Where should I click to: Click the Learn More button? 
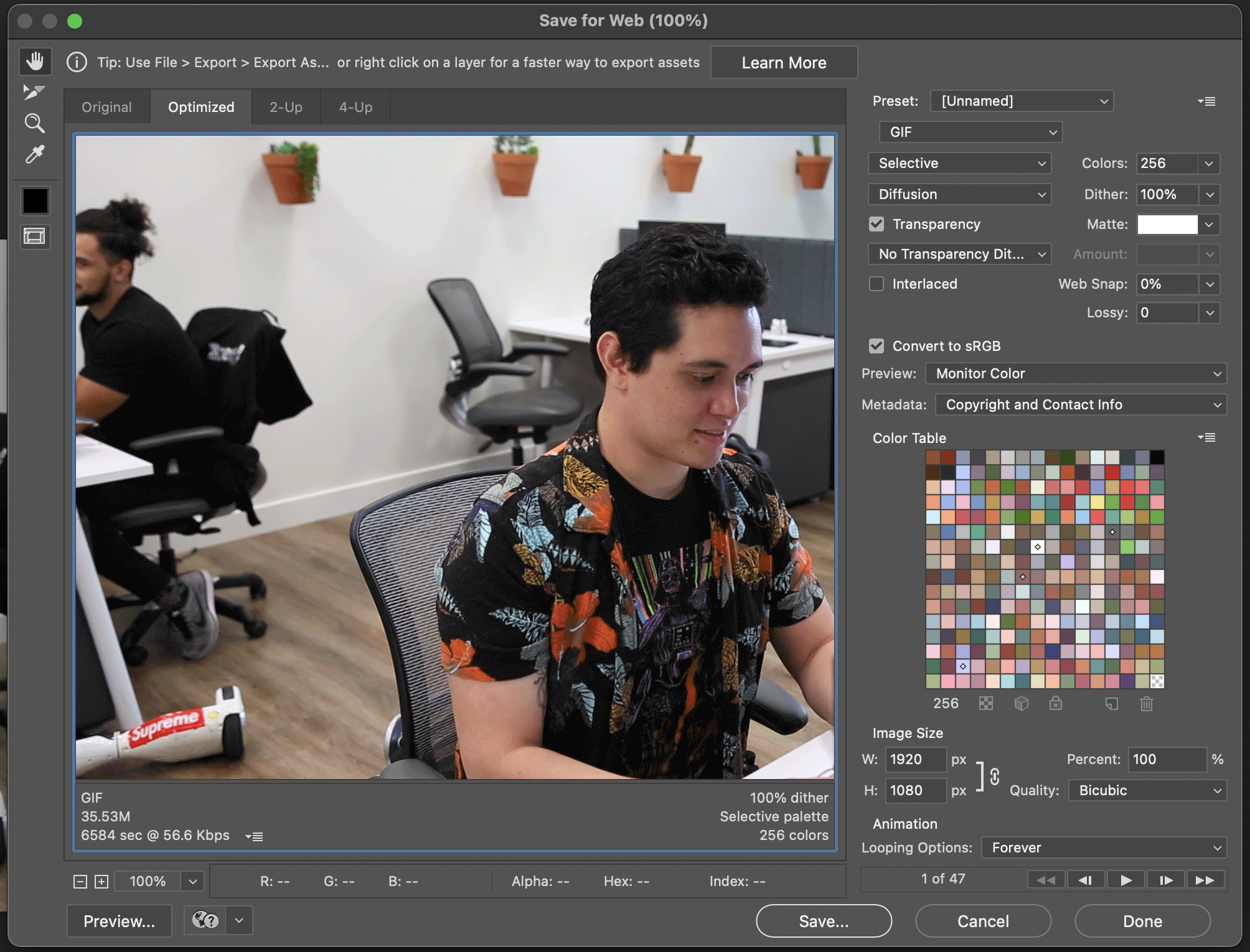pyautogui.click(x=784, y=62)
